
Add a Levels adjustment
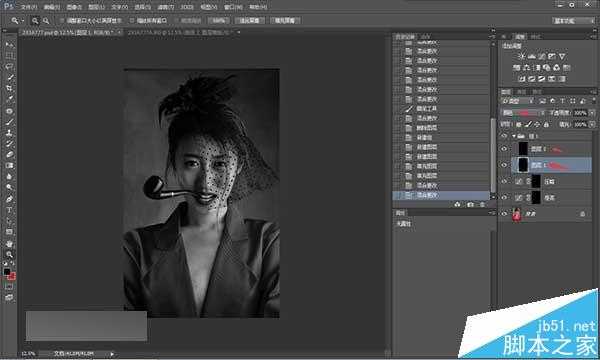[532, 56]
